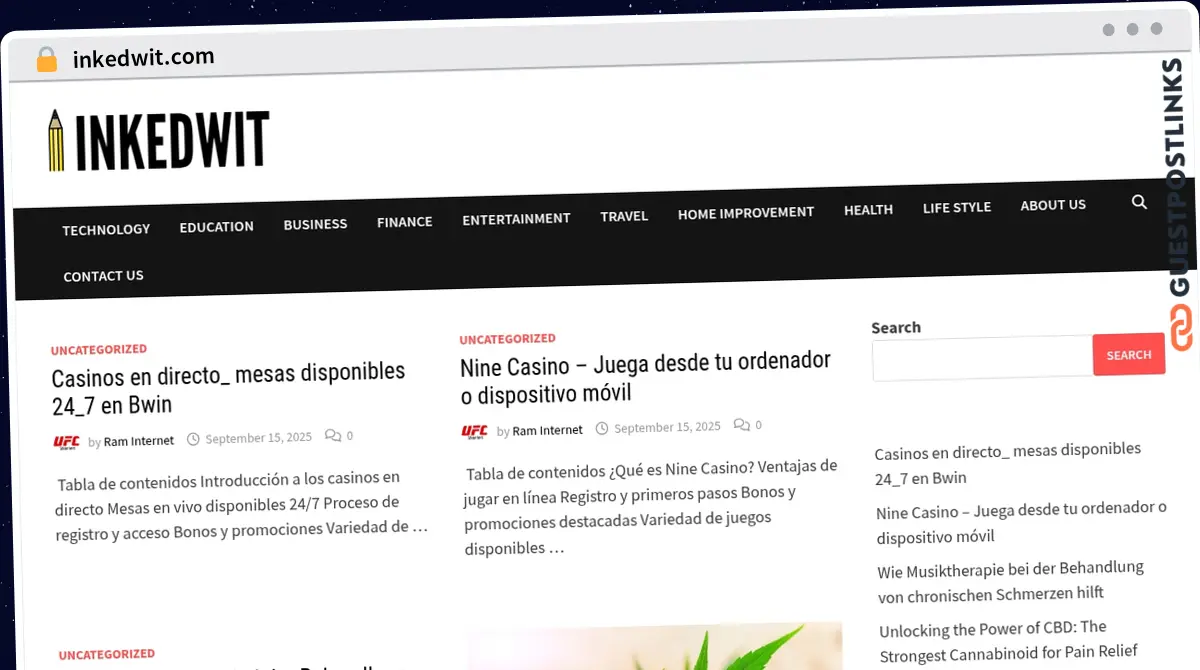Screen dimensions: 1200x670
Task: Go to the Finance section
Action: (x=404, y=222)
